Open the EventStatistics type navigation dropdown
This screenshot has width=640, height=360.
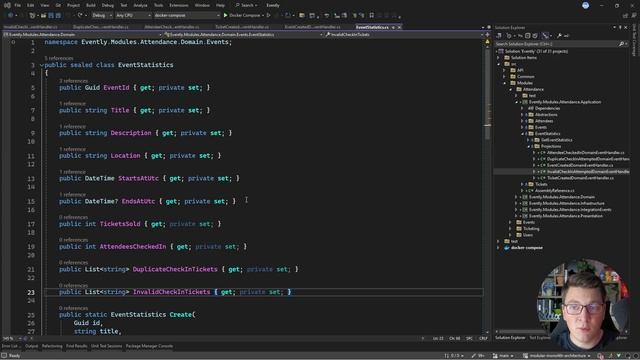coord(243,35)
